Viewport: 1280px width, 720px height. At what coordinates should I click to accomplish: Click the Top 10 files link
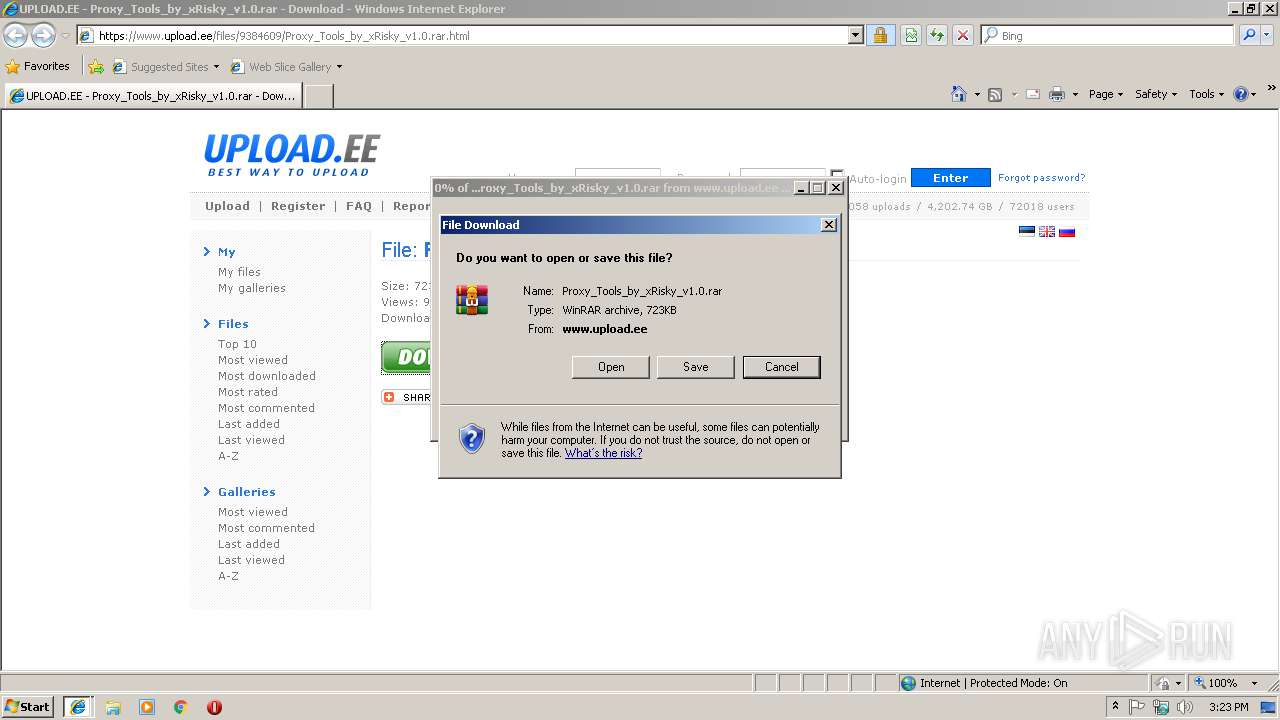click(237, 344)
